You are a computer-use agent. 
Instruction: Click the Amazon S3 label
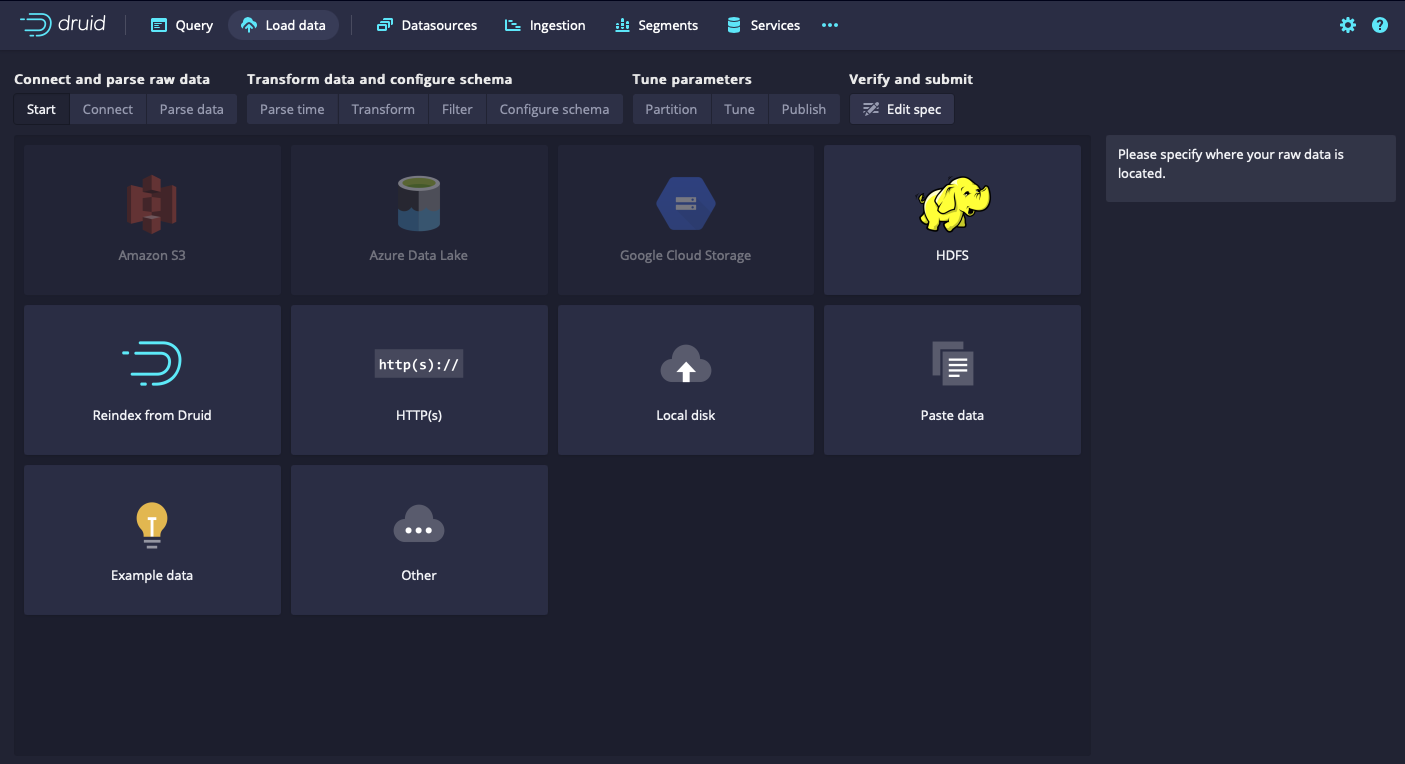click(x=152, y=255)
